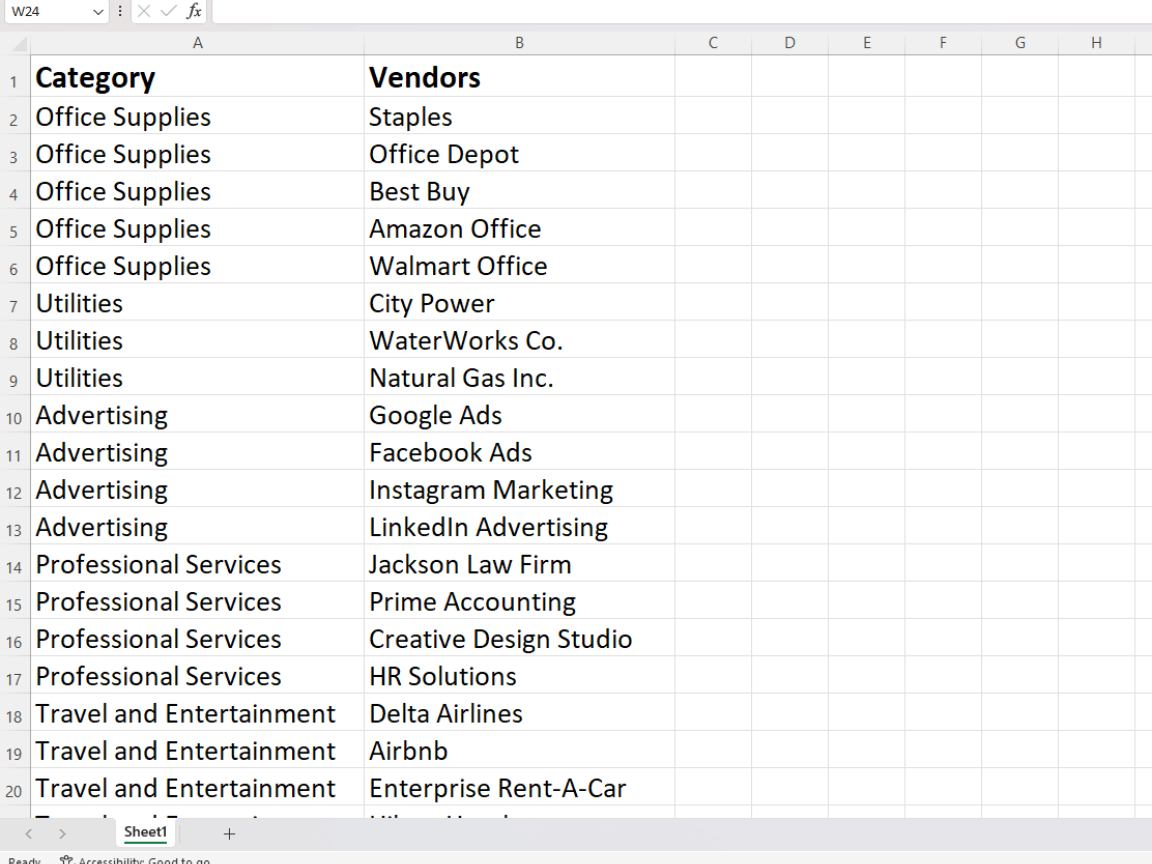The width and height of the screenshot is (1152, 864).
Task: Select the Enterprise Rent-A-Car cell
Action: (x=519, y=788)
